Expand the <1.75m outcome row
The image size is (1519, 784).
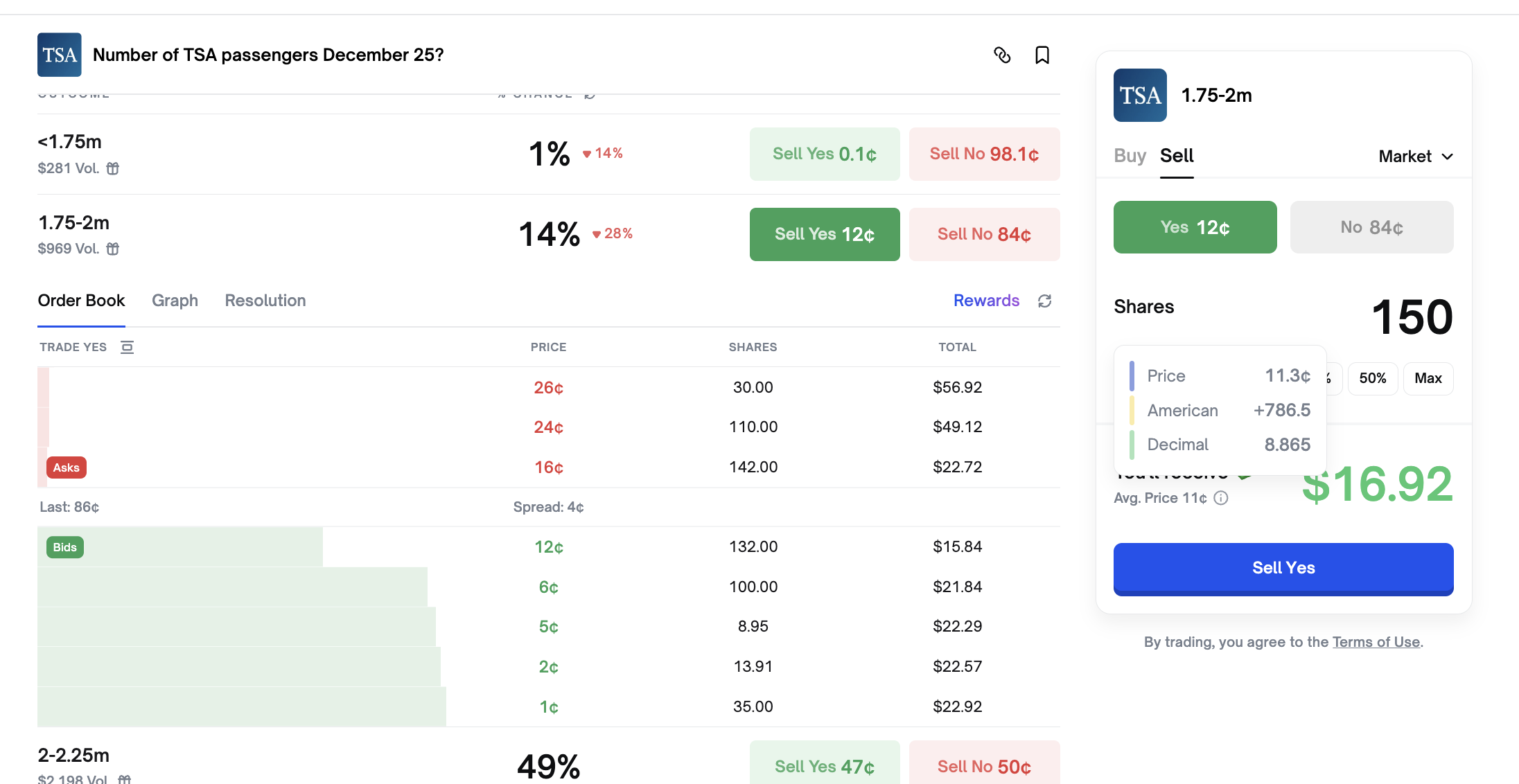[x=277, y=154]
